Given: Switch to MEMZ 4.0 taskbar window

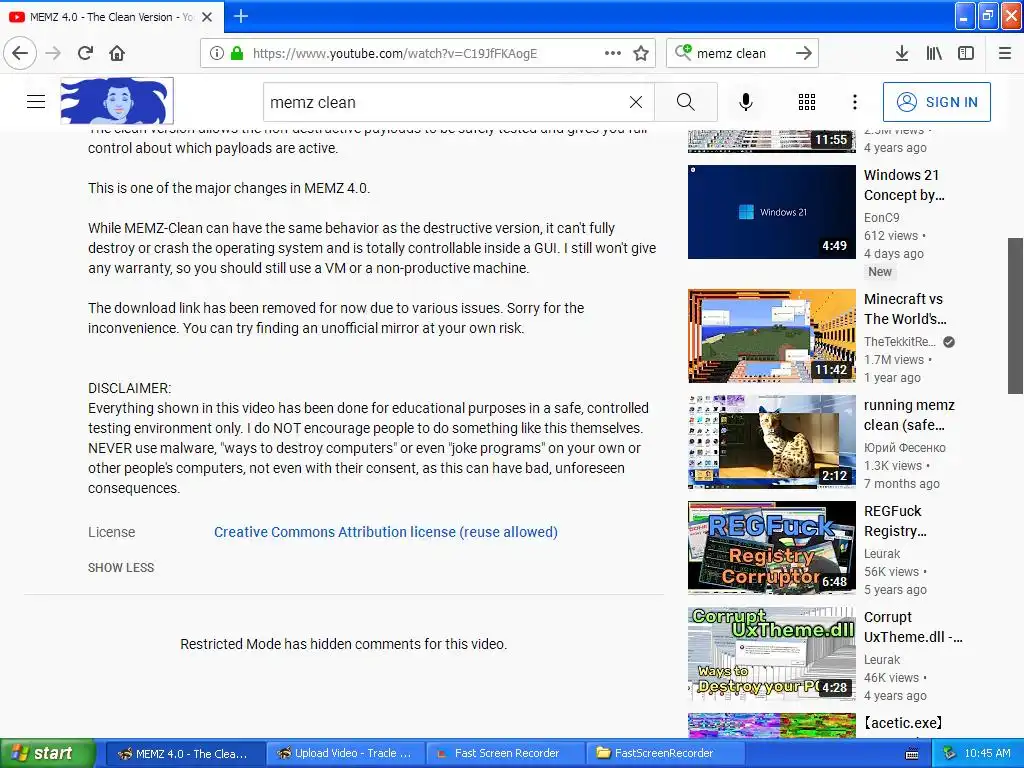Looking at the screenshot, I should 183,754.
